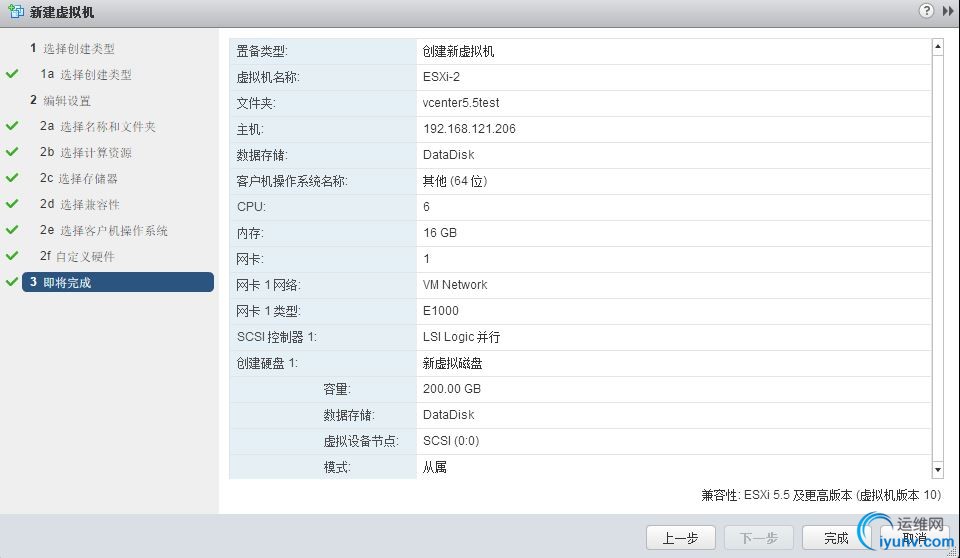Select step 3 即将完成
Image resolution: width=960 pixels, height=558 pixels.
118,282
